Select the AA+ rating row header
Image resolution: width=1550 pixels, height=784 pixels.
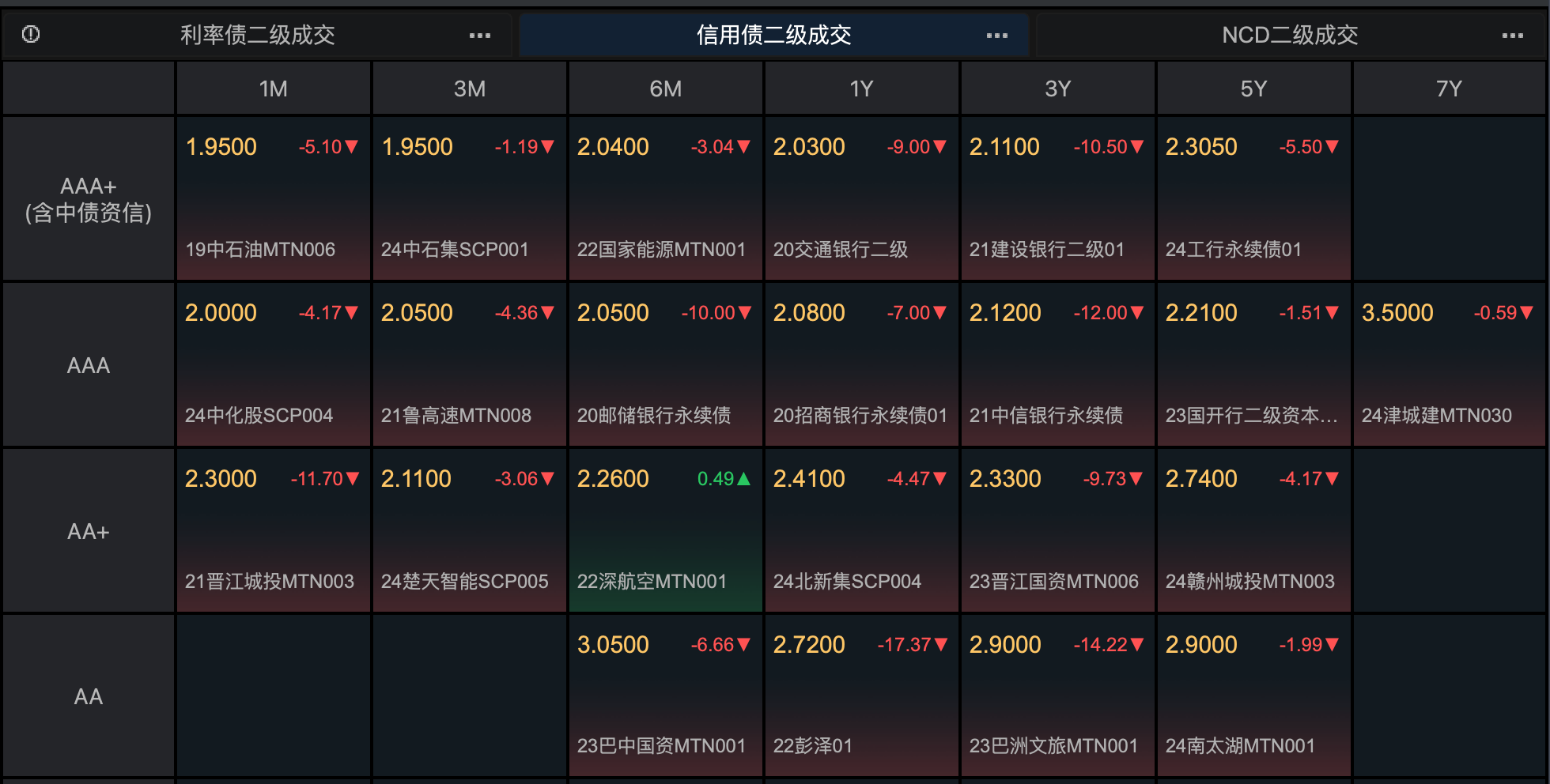point(89,531)
